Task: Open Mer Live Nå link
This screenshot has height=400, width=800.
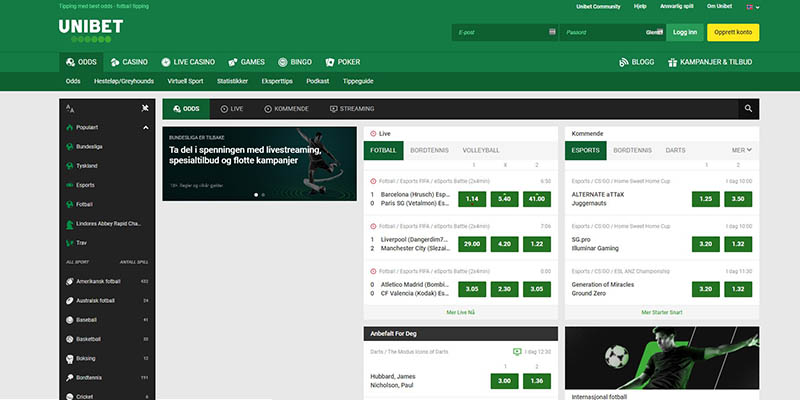Action: [x=461, y=312]
